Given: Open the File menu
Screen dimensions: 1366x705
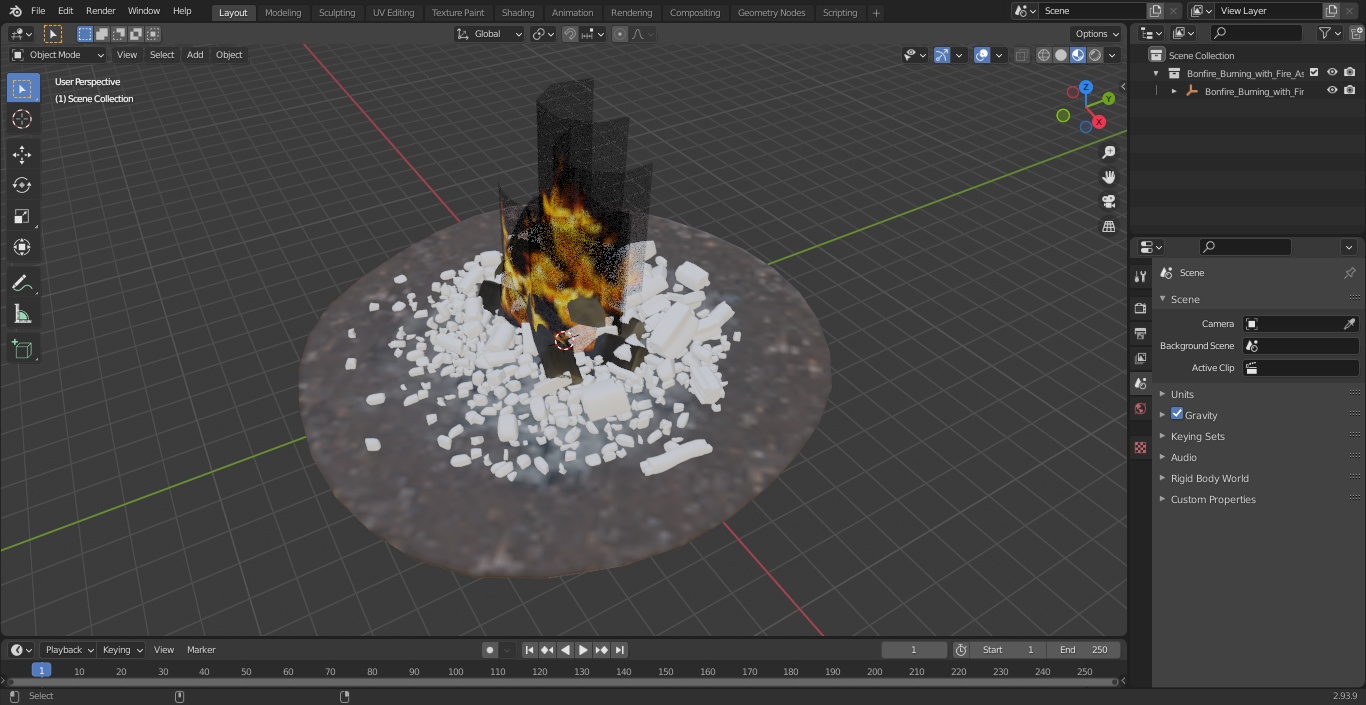Looking at the screenshot, I should pos(38,11).
